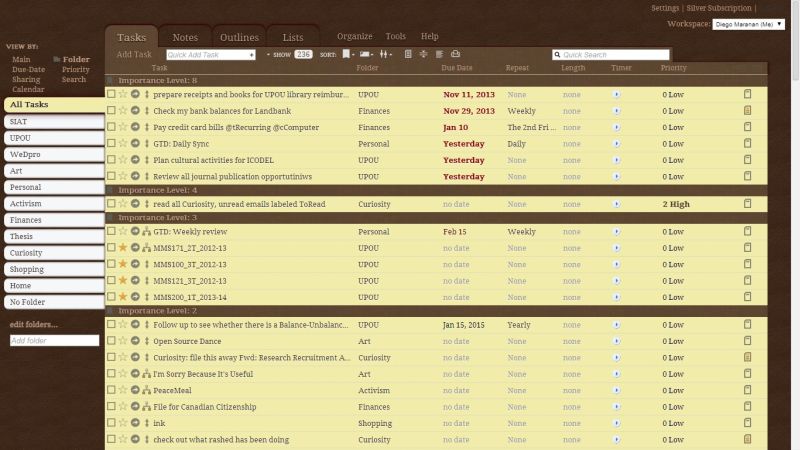Open note icon for 'Open Source Dance' task
This screenshot has width=800, height=450.
747,340
